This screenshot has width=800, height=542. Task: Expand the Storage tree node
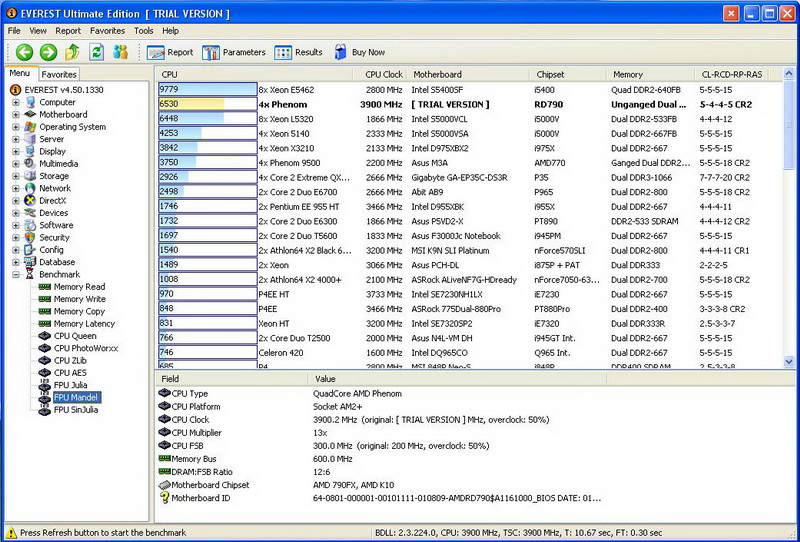coord(16,176)
